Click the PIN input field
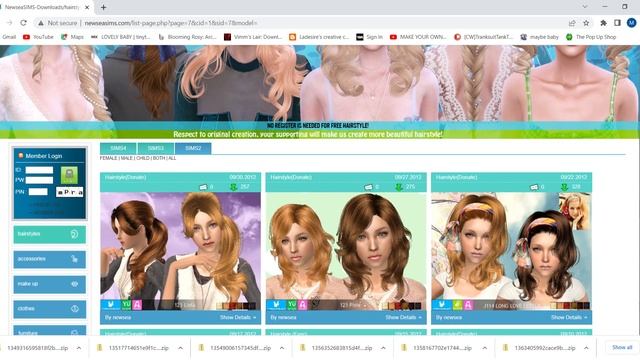Image resolution: width=640 pixels, height=360 pixels. coord(38,192)
